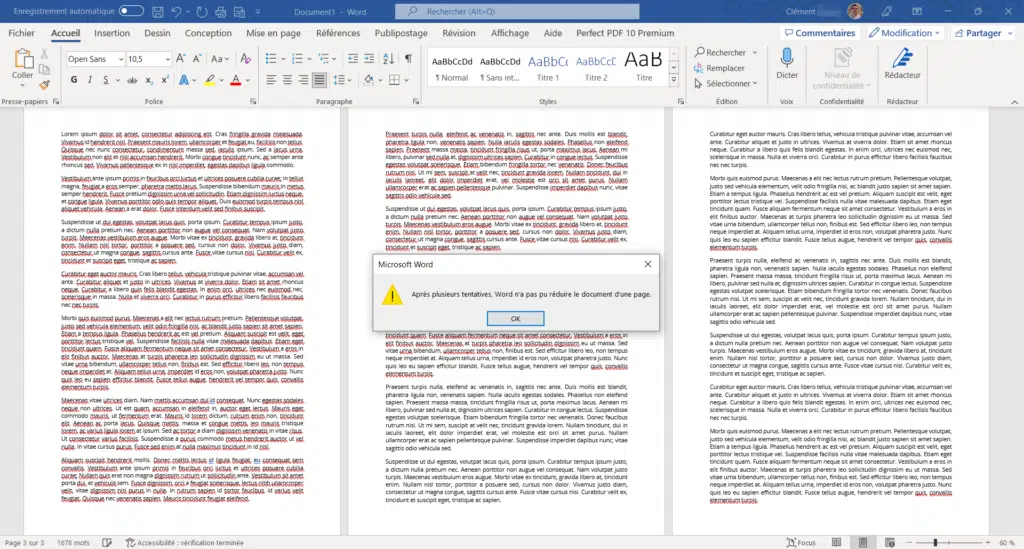This screenshot has height=549, width=1024.
Task: Undo the last action
Action: pyautogui.click(x=176, y=12)
